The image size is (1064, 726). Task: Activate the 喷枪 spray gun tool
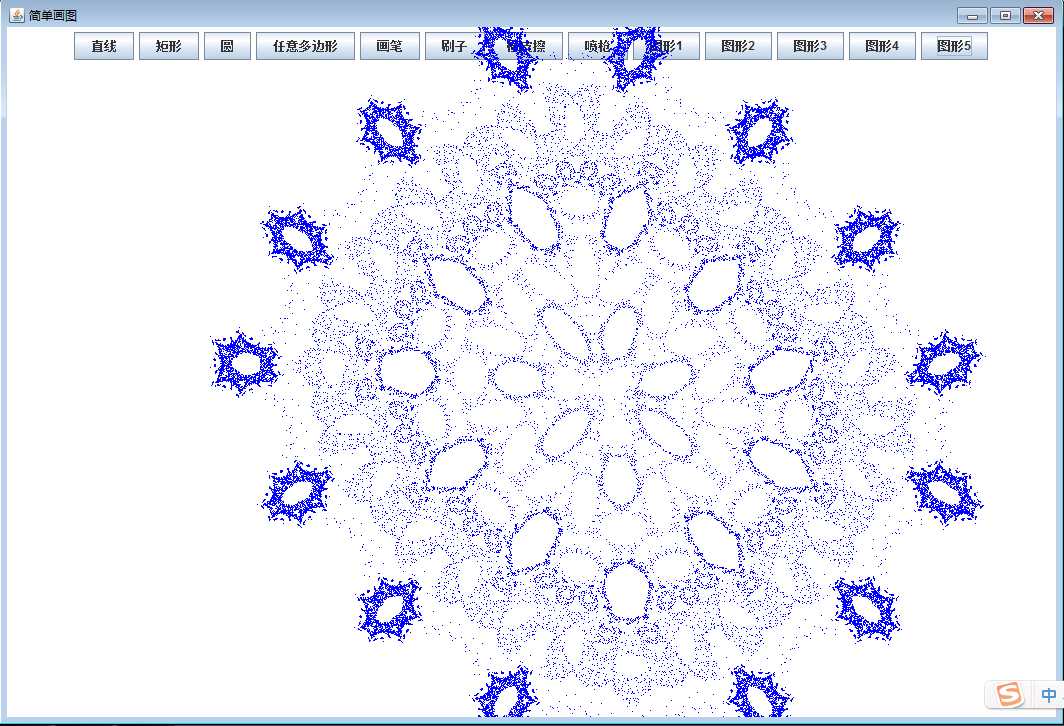(598, 46)
